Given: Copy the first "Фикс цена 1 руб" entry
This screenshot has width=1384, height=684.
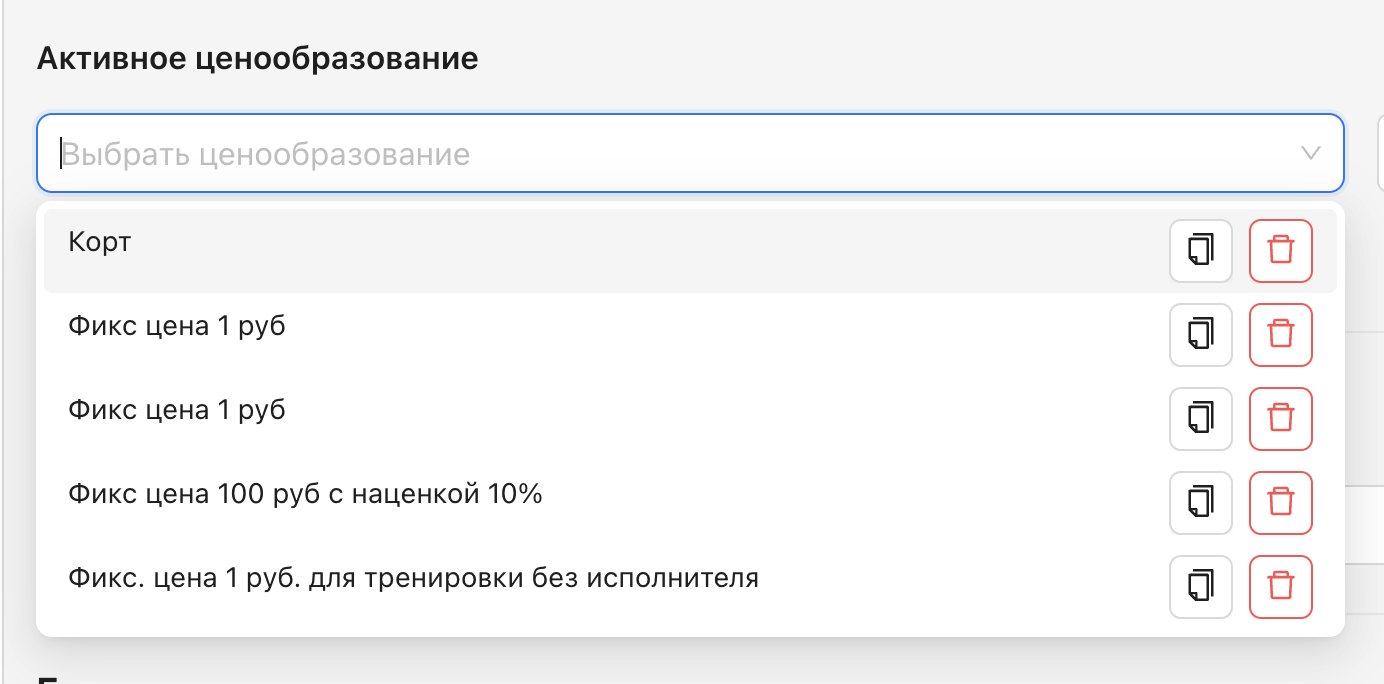Looking at the screenshot, I should click(1200, 335).
